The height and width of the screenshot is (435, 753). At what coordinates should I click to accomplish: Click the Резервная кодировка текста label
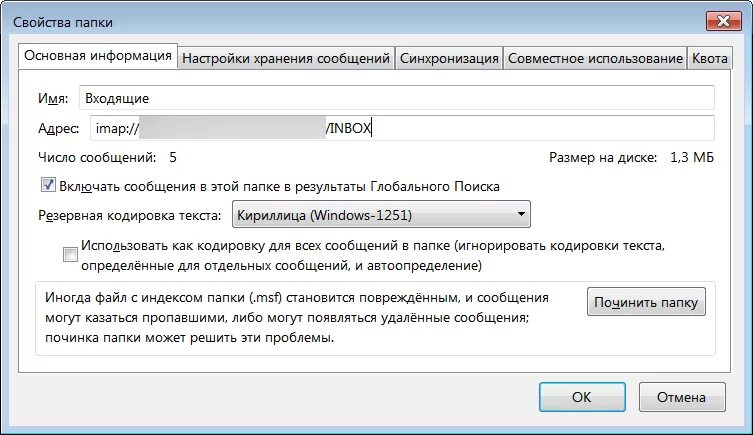click(x=130, y=215)
